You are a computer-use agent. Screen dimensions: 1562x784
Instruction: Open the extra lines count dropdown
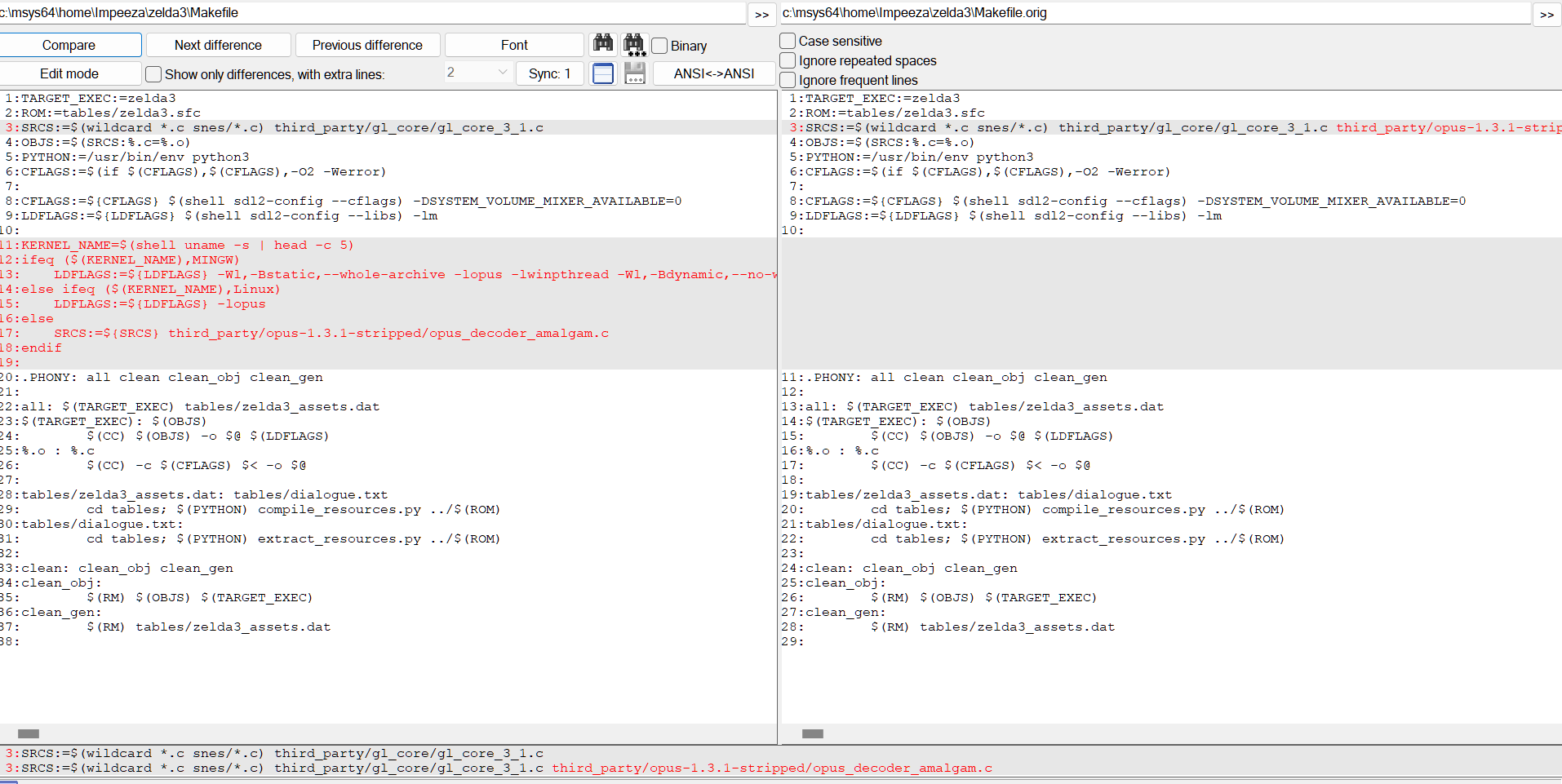502,73
